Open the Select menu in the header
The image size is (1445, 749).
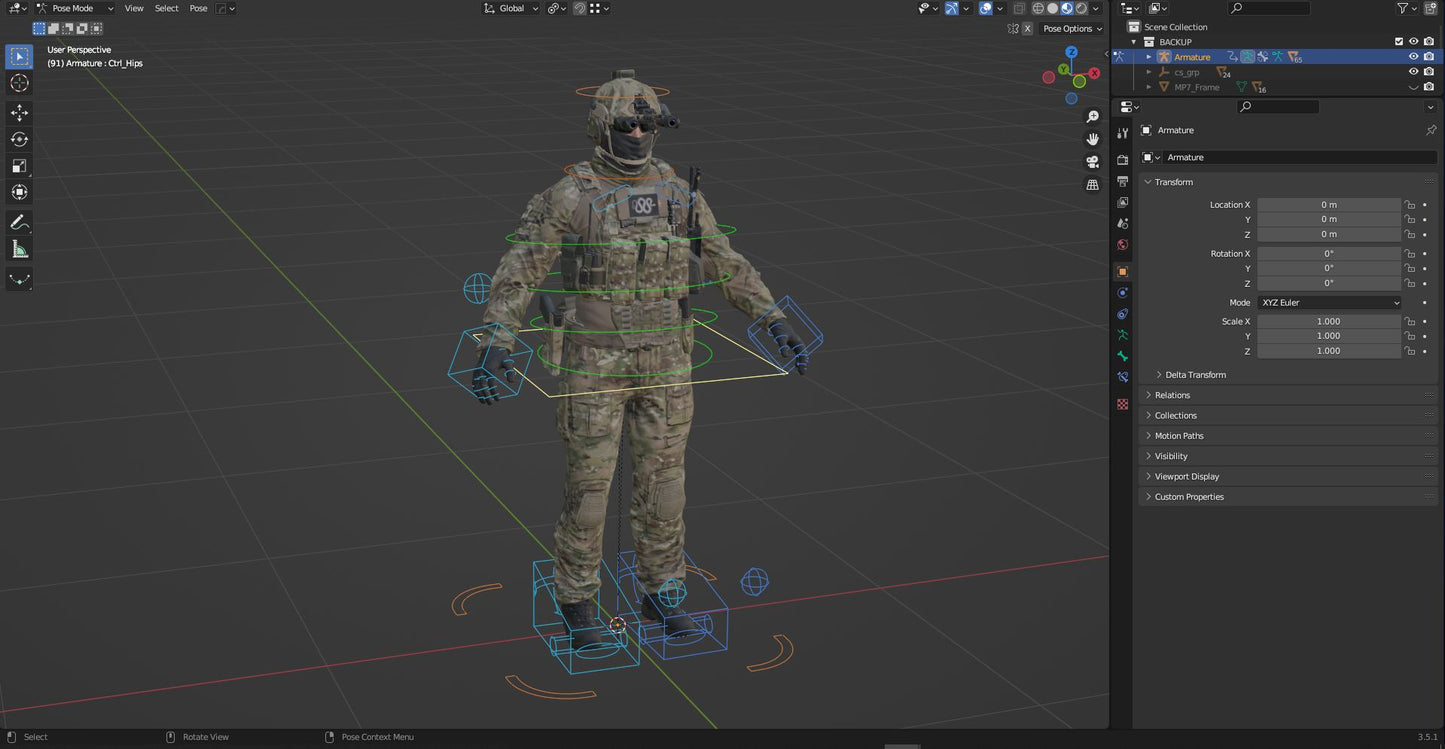[x=166, y=8]
